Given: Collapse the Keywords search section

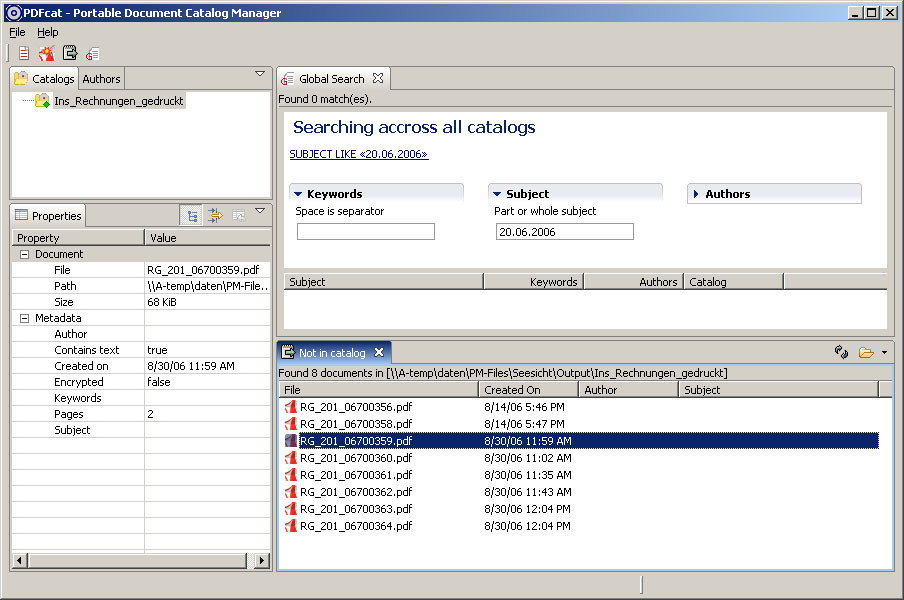Looking at the screenshot, I should tap(298, 194).
